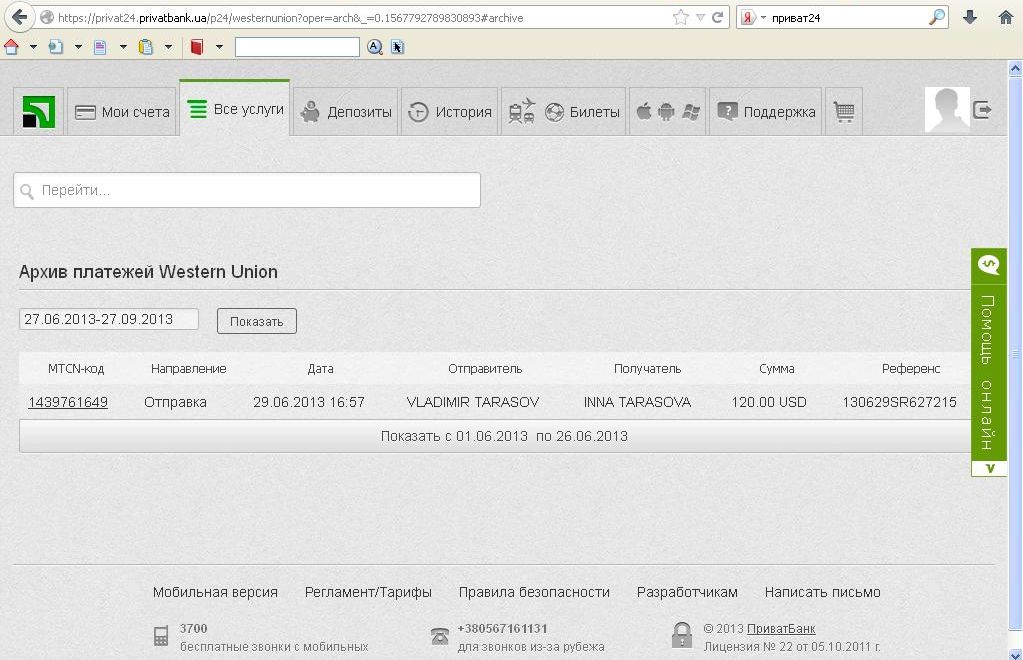Image resolution: width=1023 pixels, height=660 pixels.
Task: Open Разработчикам link
Action: (687, 592)
